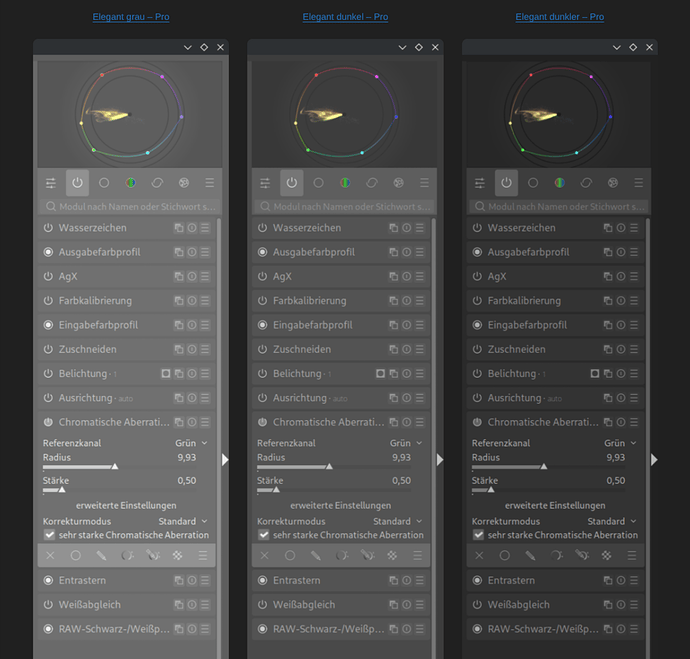Open Korrekturmodus dropdown in Elegant dunkel panel

[x=397, y=521]
